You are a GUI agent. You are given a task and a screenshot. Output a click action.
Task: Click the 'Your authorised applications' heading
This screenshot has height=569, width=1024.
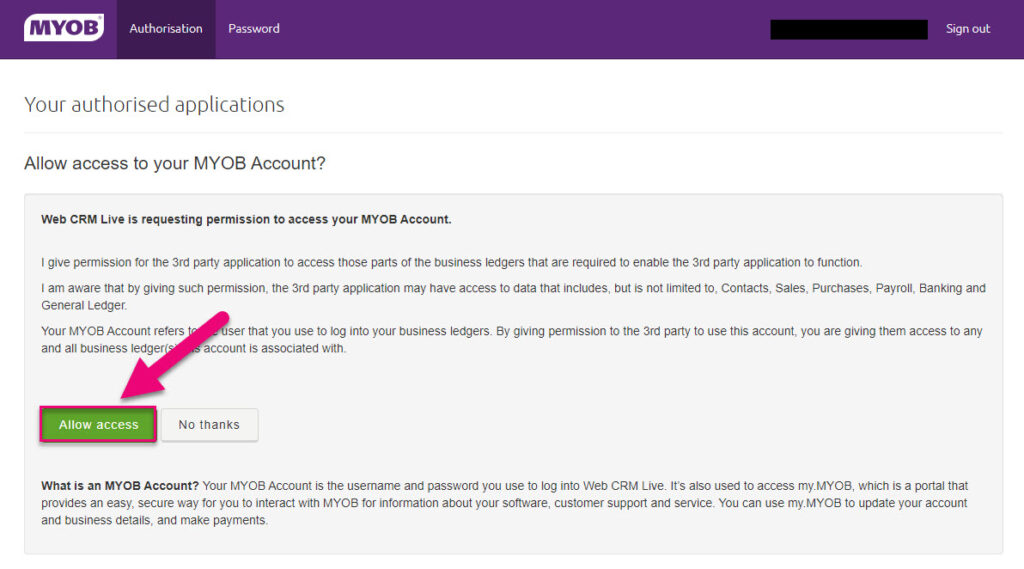[154, 105]
